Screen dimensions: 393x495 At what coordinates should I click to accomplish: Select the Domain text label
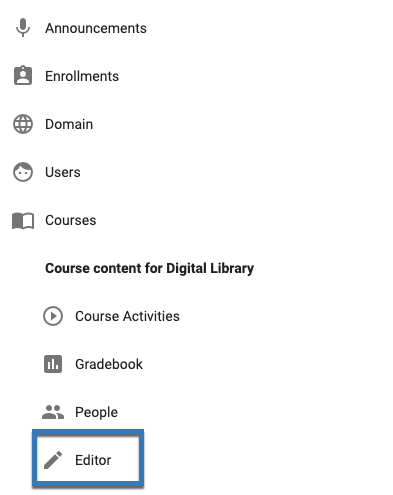69,124
